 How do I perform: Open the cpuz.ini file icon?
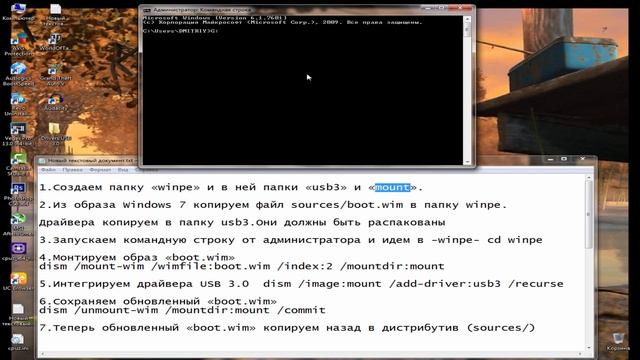pos(18,342)
